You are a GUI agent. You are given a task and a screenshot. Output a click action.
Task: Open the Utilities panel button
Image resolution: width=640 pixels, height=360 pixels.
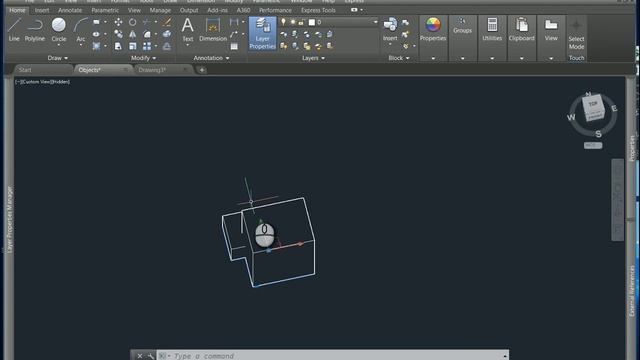pos(492,30)
